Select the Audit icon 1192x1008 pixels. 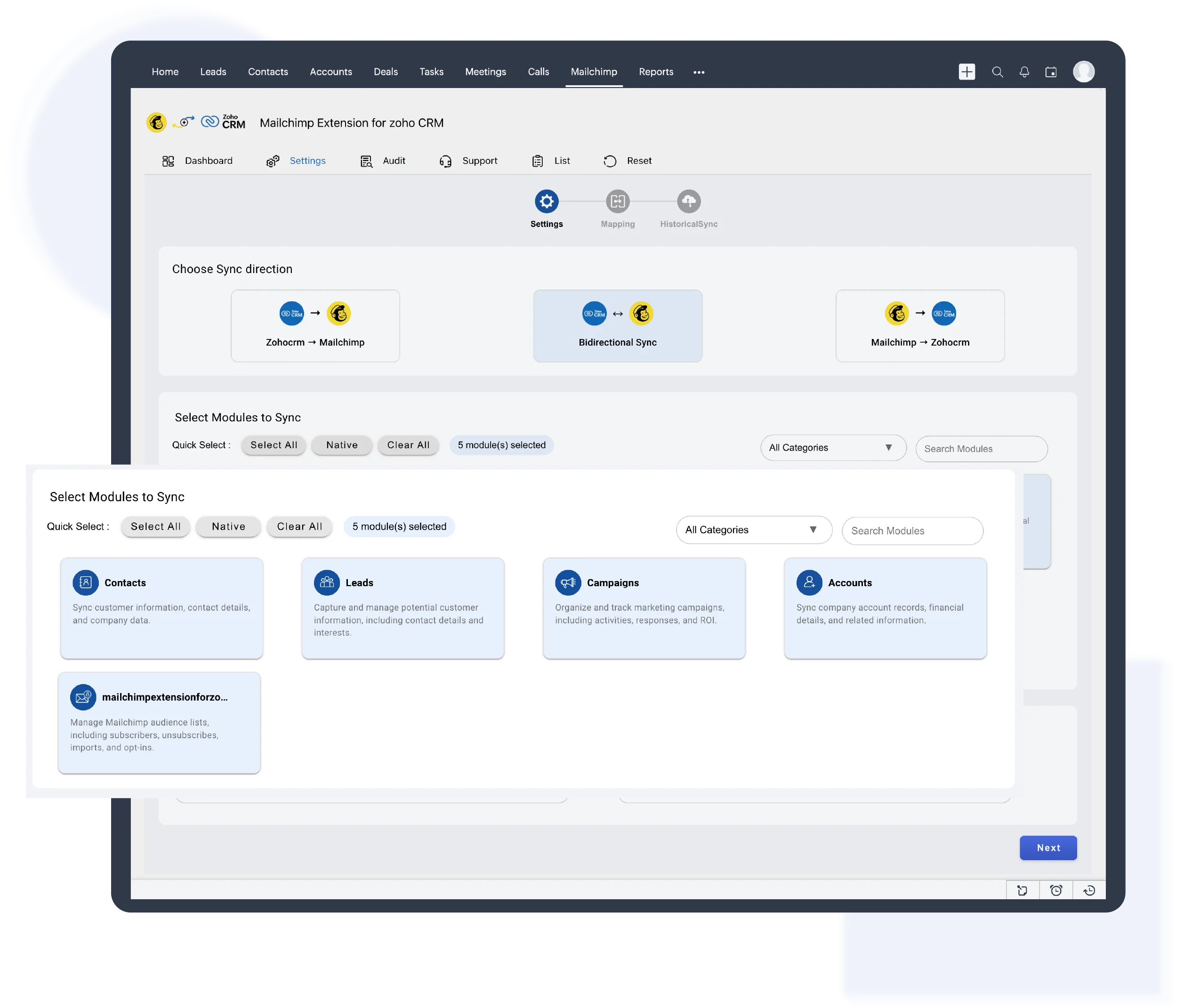click(x=366, y=161)
